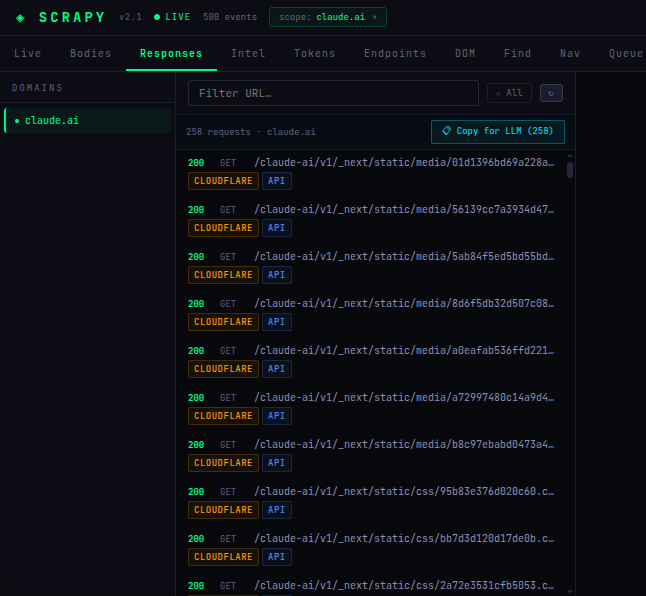Click API tag on 56139cc7a3934d47 request
This screenshot has height=596, width=646.
coord(276,228)
